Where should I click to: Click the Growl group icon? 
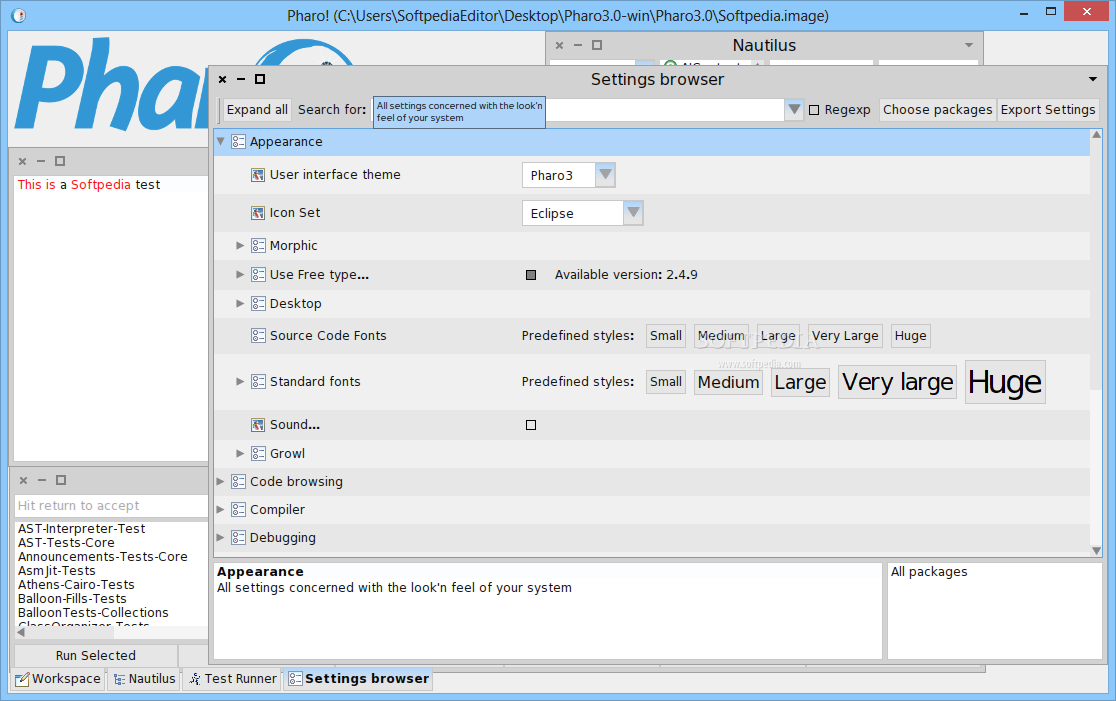(258, 453)
